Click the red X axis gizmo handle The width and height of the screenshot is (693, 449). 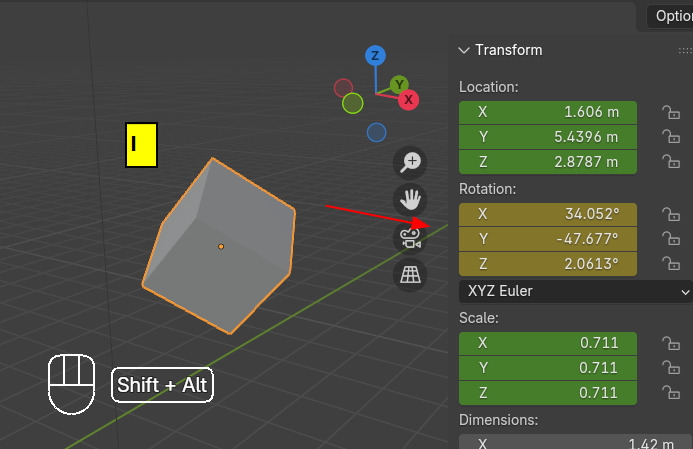tap(408, 99)
